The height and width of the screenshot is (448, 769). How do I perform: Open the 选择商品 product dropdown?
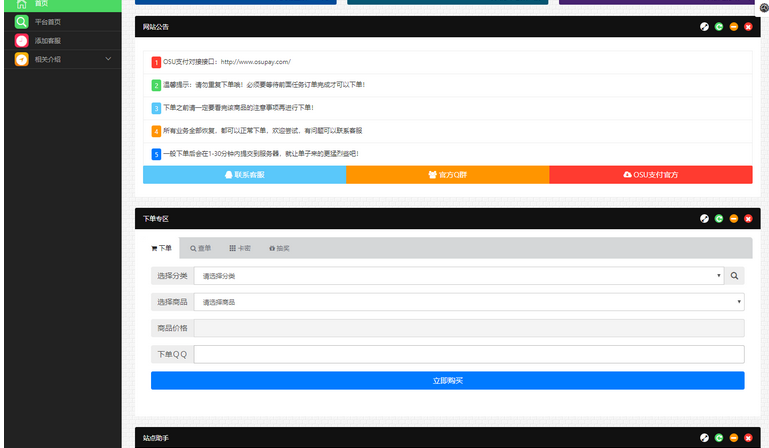coord(469,302)
